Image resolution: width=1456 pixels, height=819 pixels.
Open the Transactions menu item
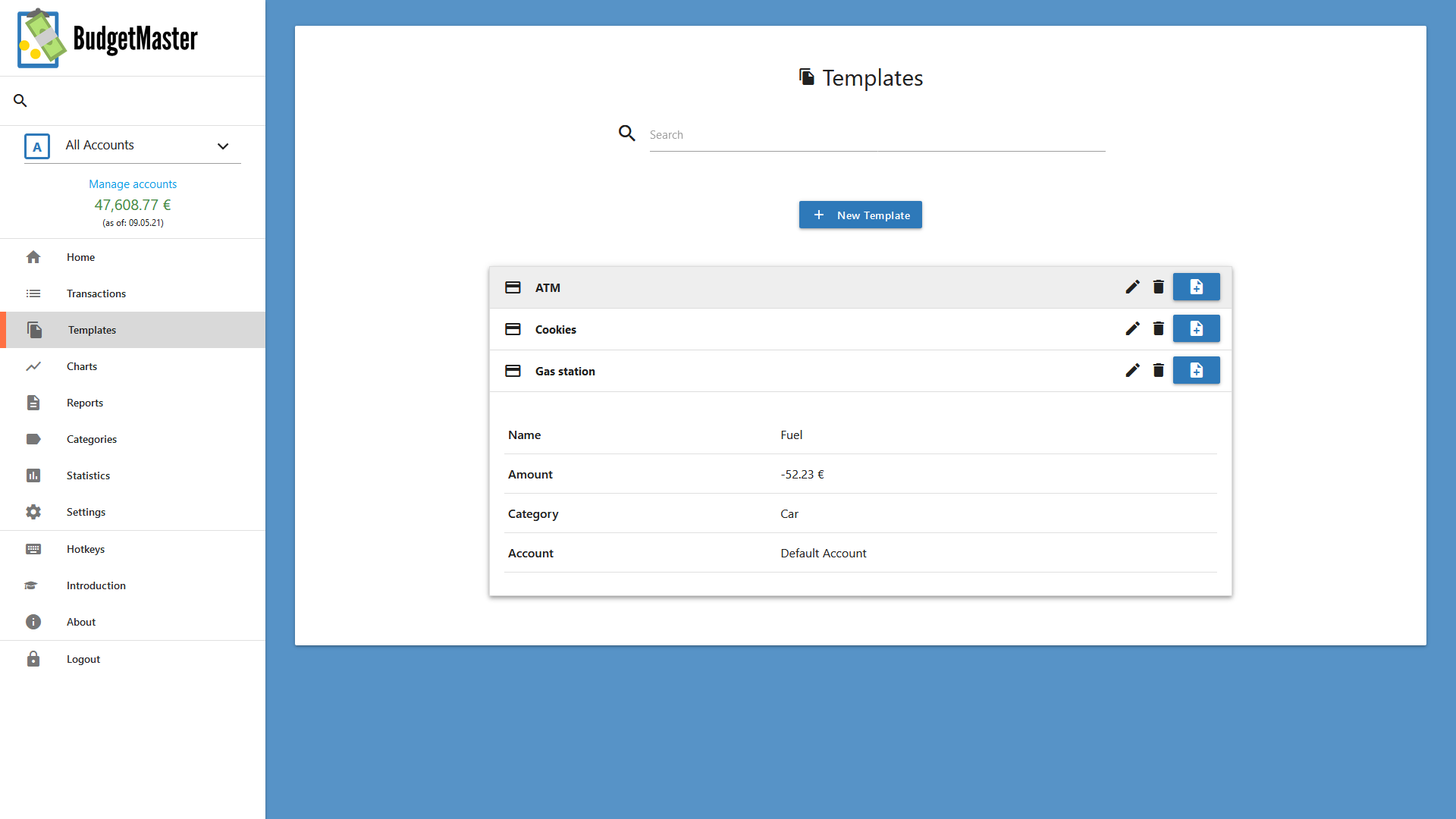[96, 293]
